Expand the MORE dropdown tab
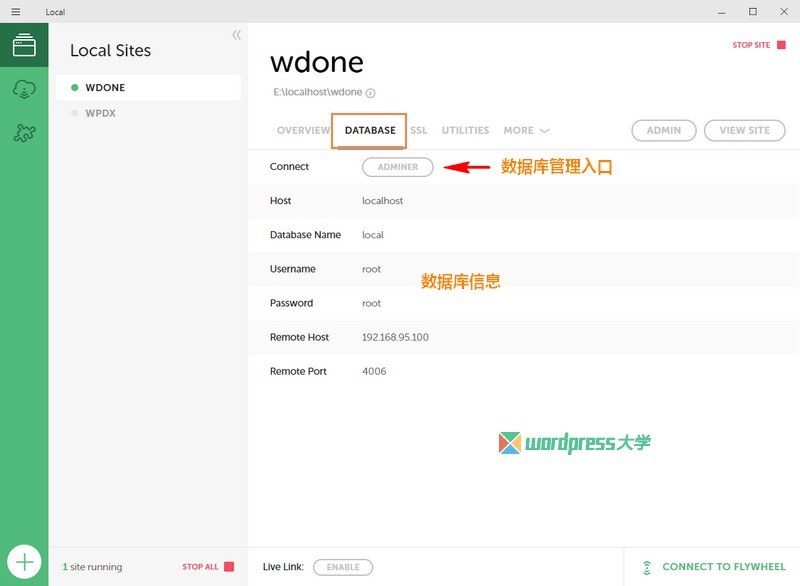Image resolution: width=800 pixels, height=586 pixels. (526, 130)
